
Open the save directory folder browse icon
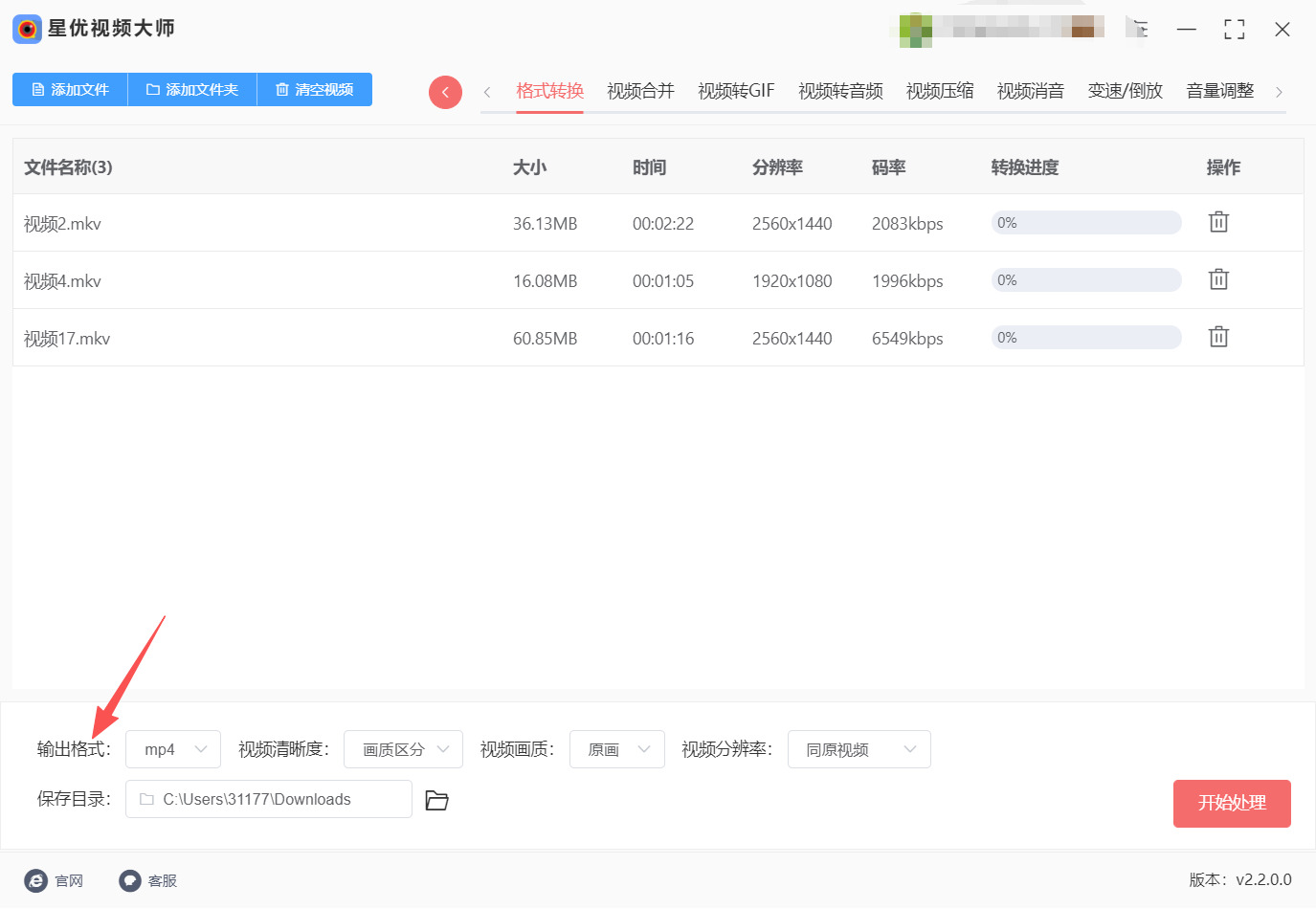tap(436, 800)
